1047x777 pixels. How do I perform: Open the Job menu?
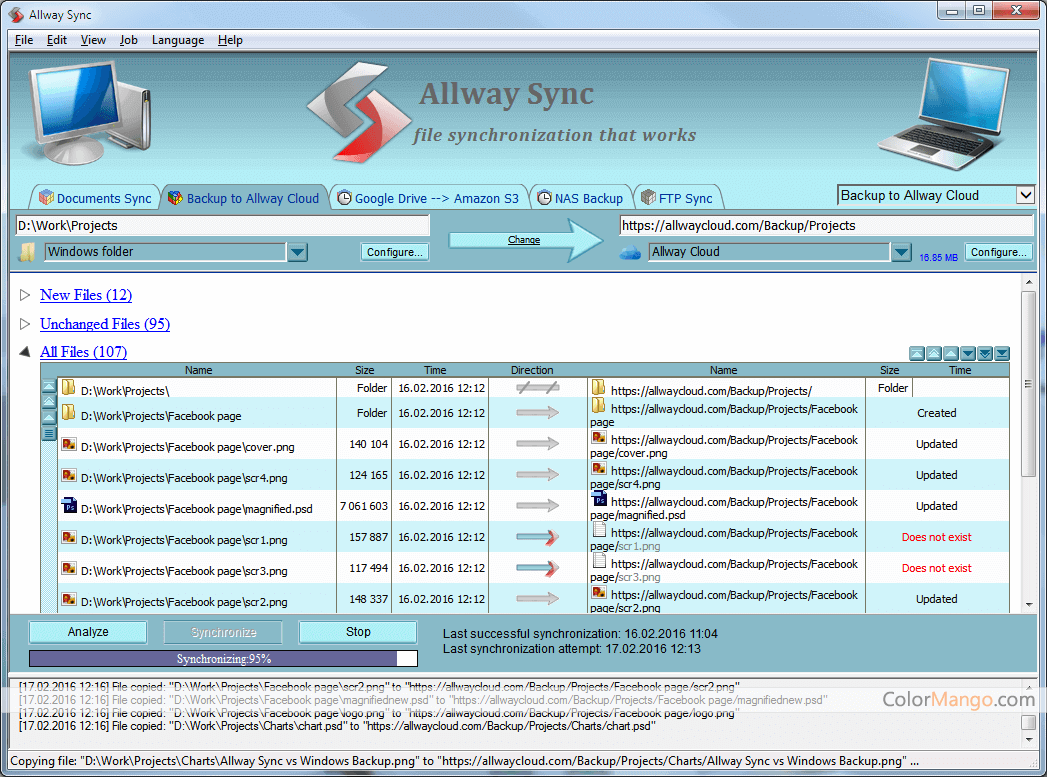click(x=128, y=40)
